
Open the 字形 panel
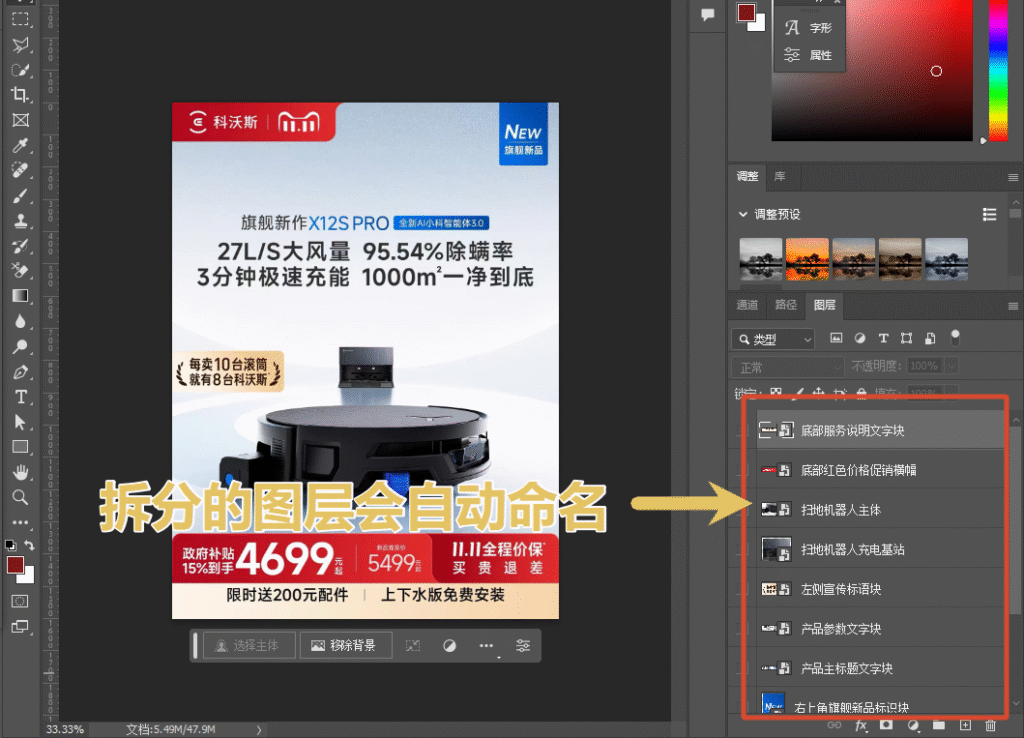click(810, 28)
